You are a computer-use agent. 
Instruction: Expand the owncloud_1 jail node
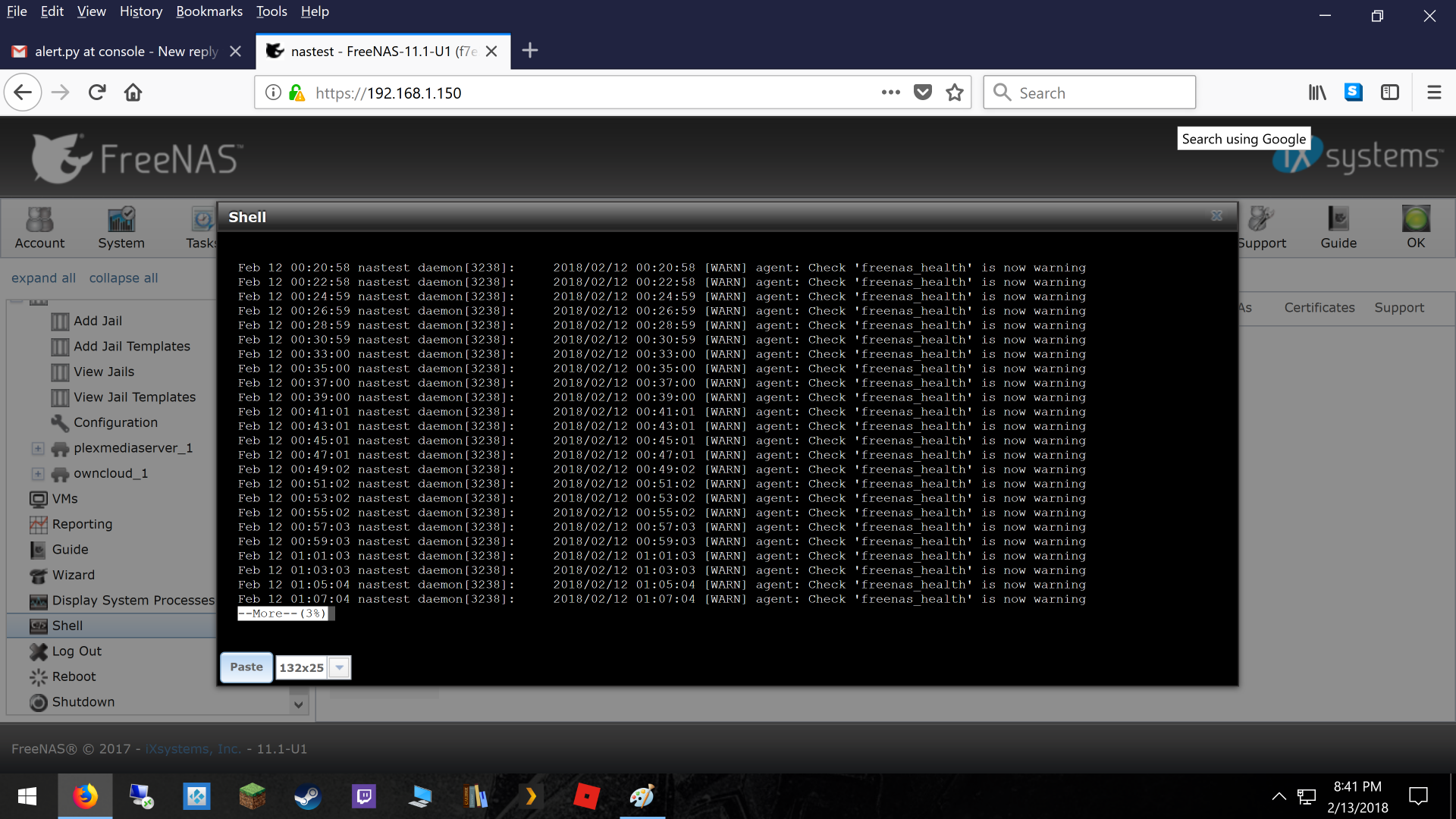[38, 474]
